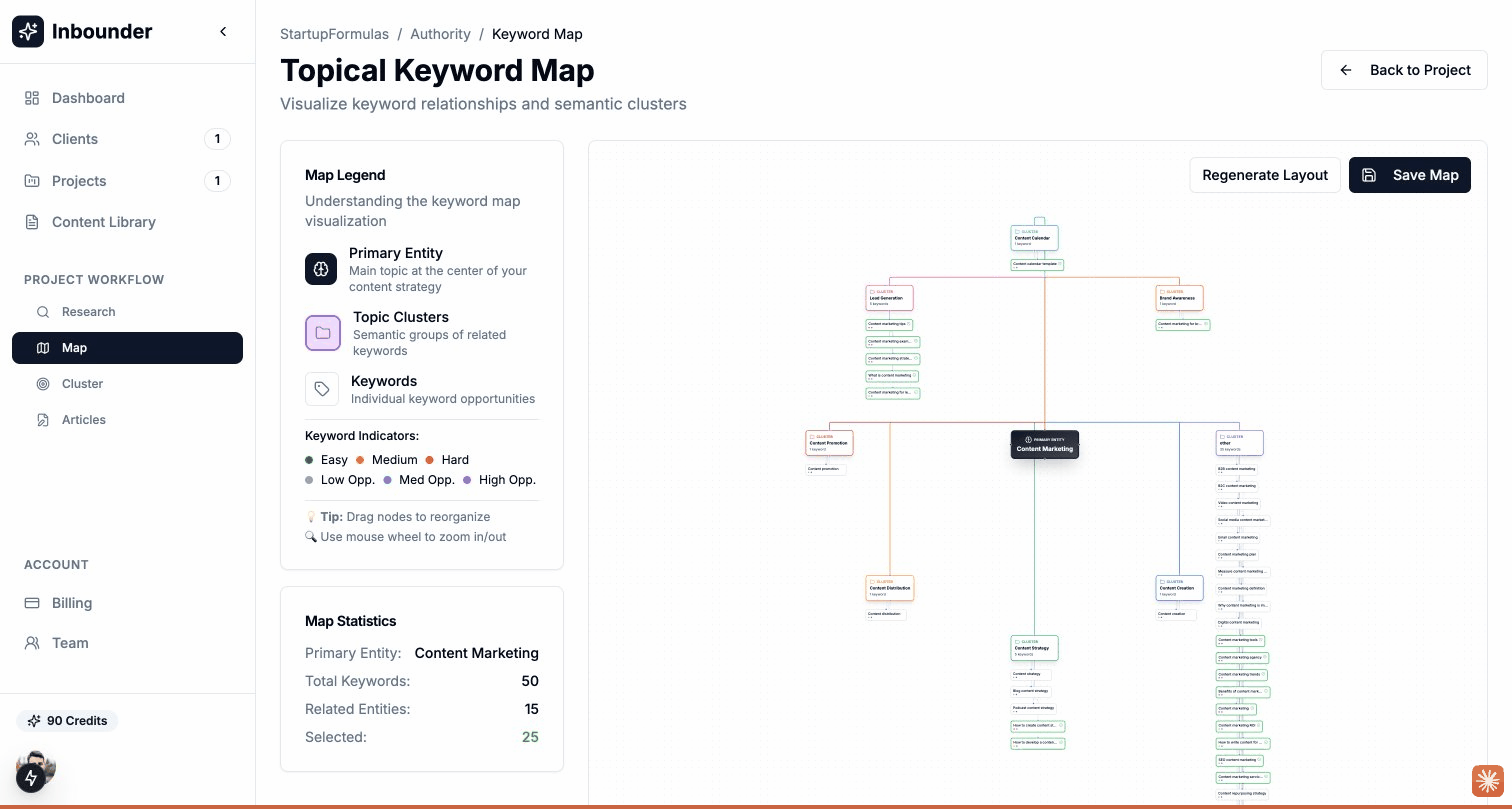This screenshot has height=809, width=1512.
Task: Toggle the 'What is content marketing' keyword node
Action: 891,376
